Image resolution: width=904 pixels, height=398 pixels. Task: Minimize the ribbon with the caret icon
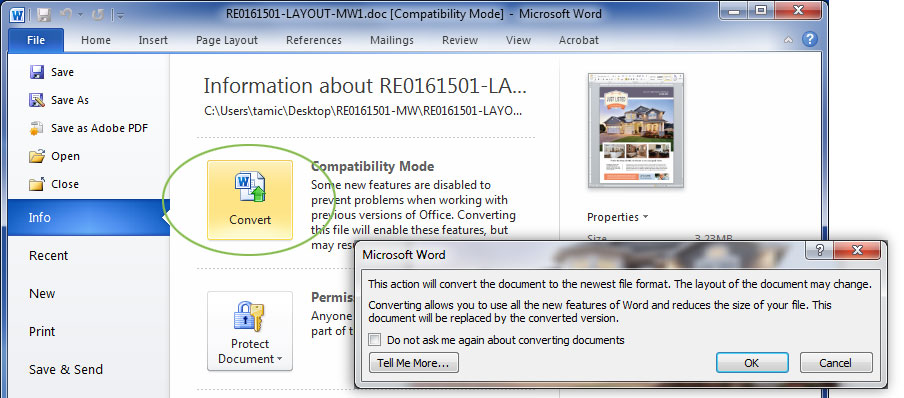pos(788,40)
